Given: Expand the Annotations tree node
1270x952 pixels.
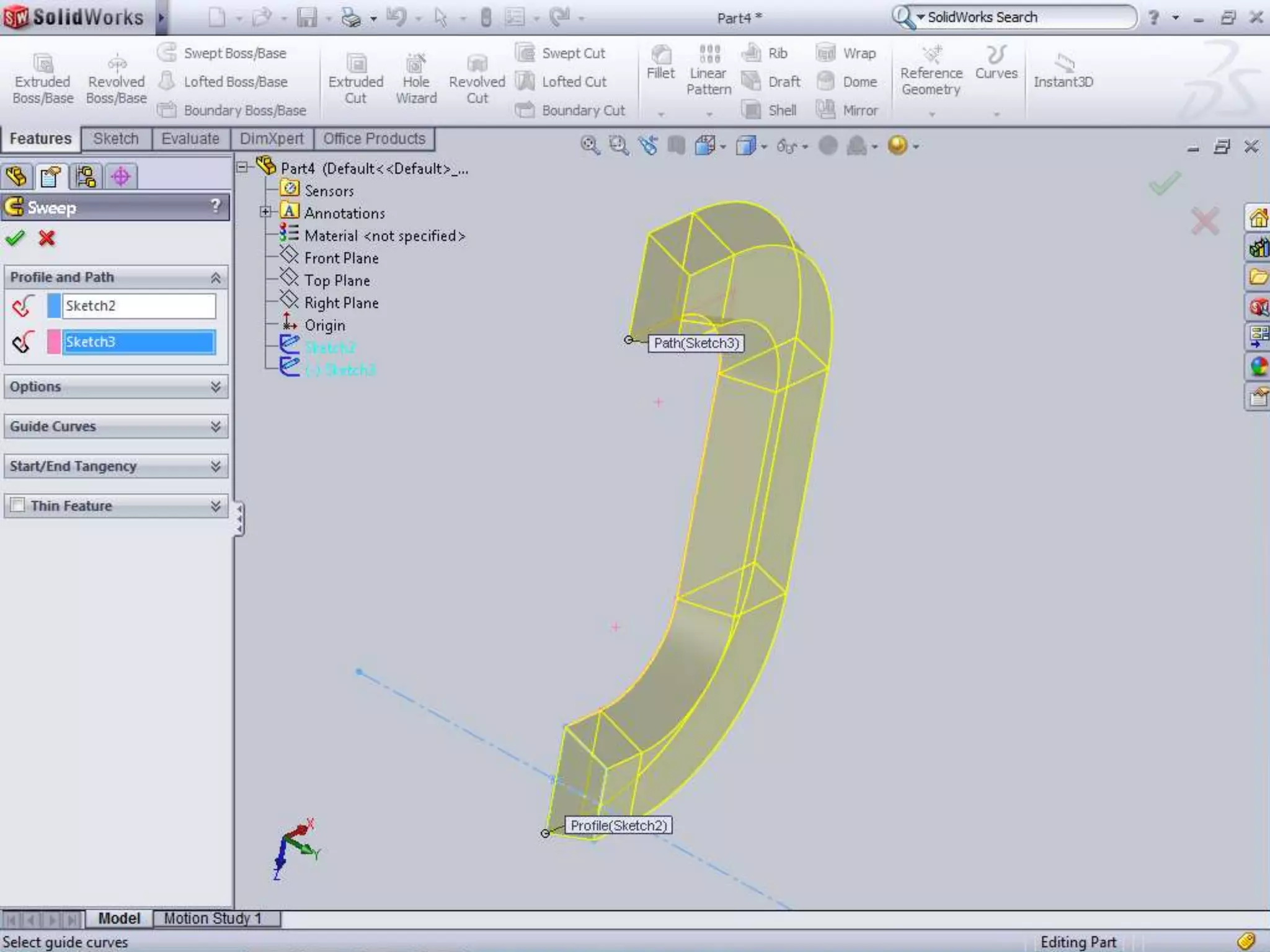Looking at the screenshot, I should (265, 213).
